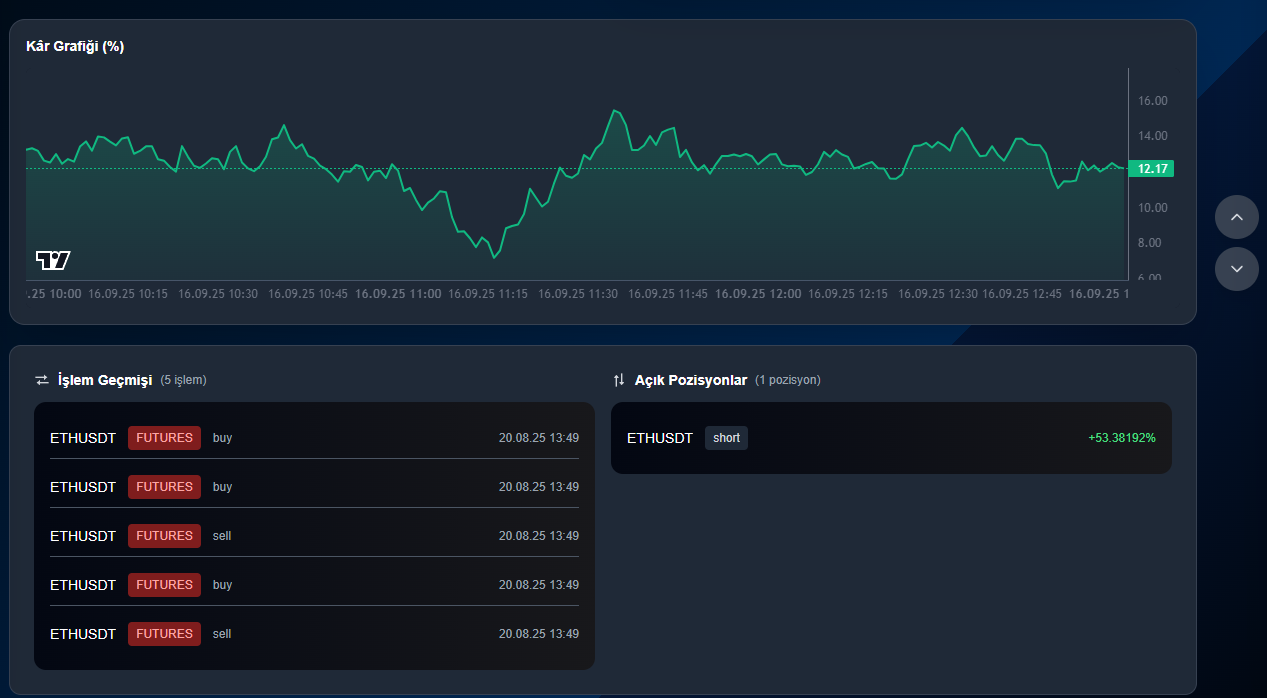Click the 14.00 price axis label

click(1153, 136)
